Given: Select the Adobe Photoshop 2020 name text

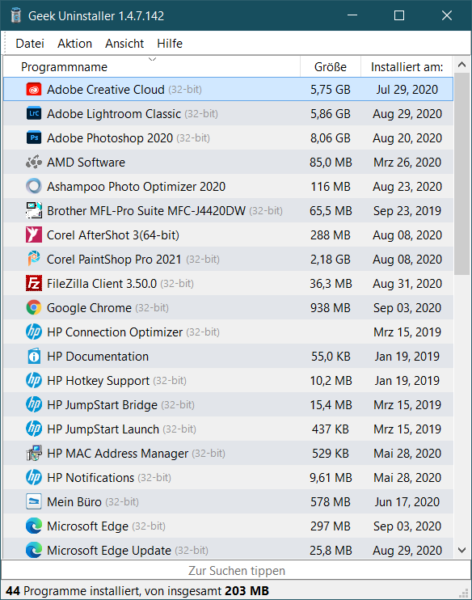Looking at the screenshot, I should coord(110,138).
